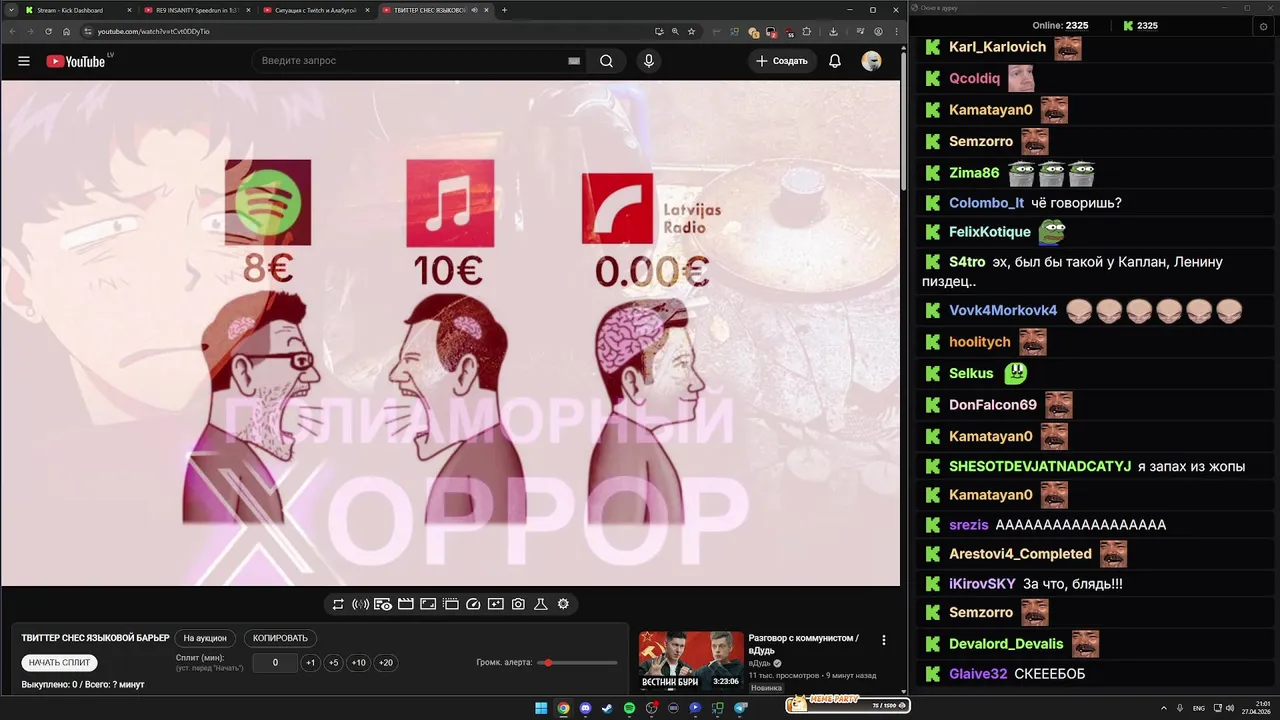The width and height of the screenshot is (1280, 720).
Task: Click the sparkle frame icon in player toolbar
Action: (496, 604)
